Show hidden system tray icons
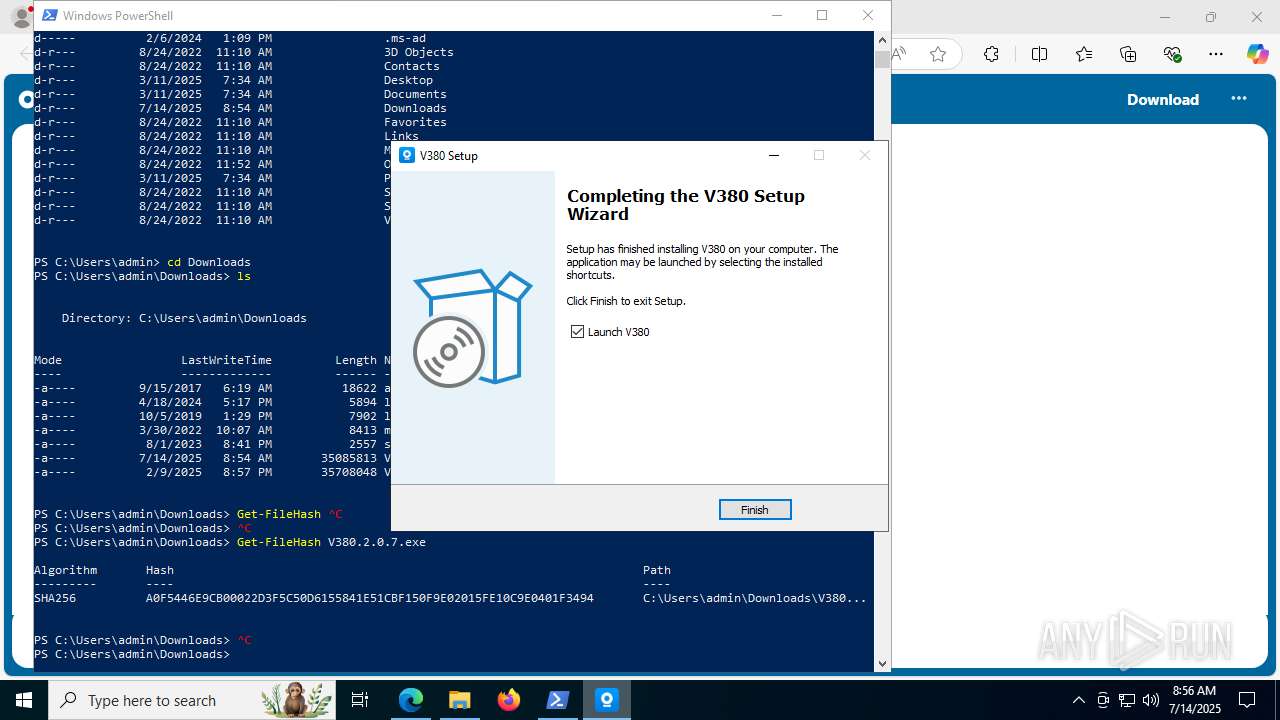The height and width of the screenshot is (720, 1280). (x=1078, y=700)
